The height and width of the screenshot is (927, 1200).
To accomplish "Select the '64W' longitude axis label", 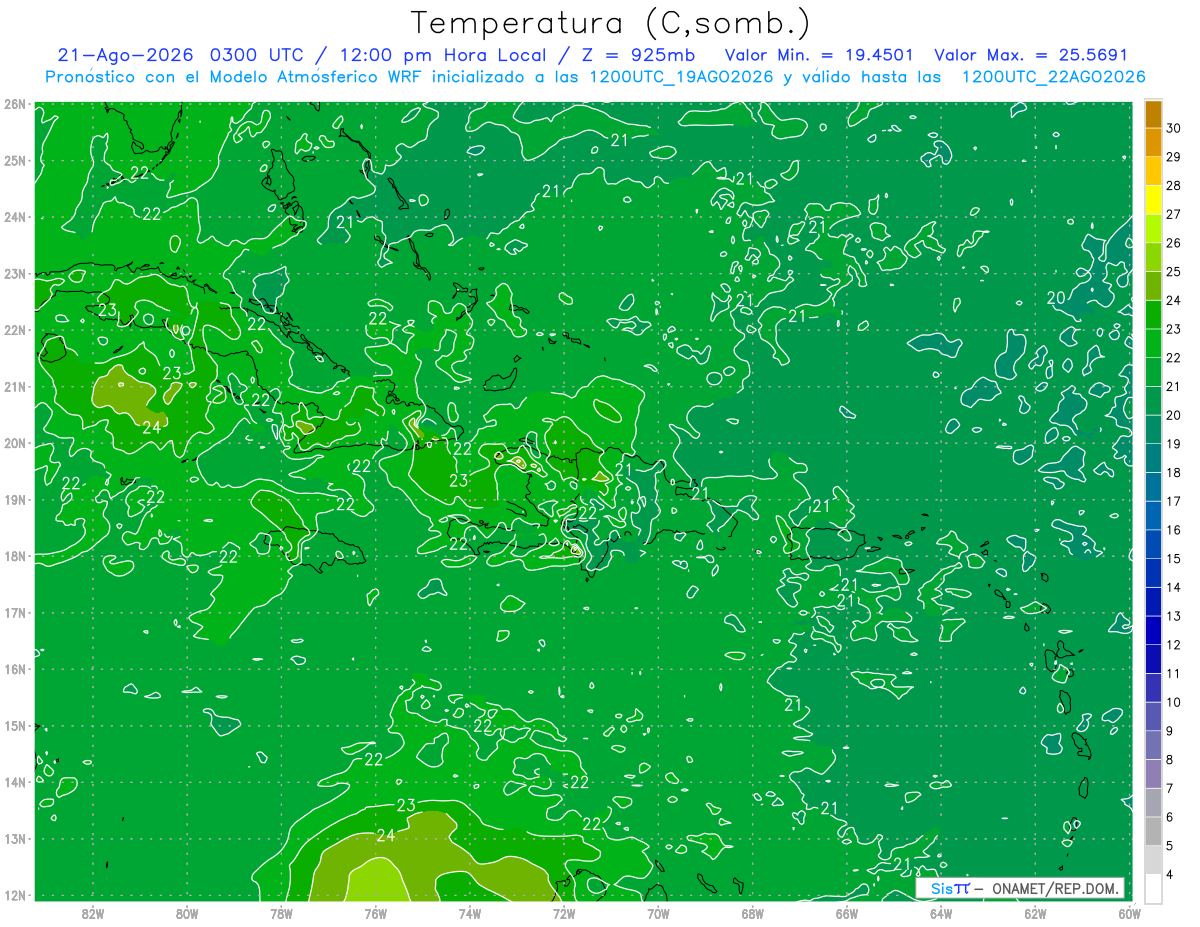I will pyautogui.click(x=941, y=913).
